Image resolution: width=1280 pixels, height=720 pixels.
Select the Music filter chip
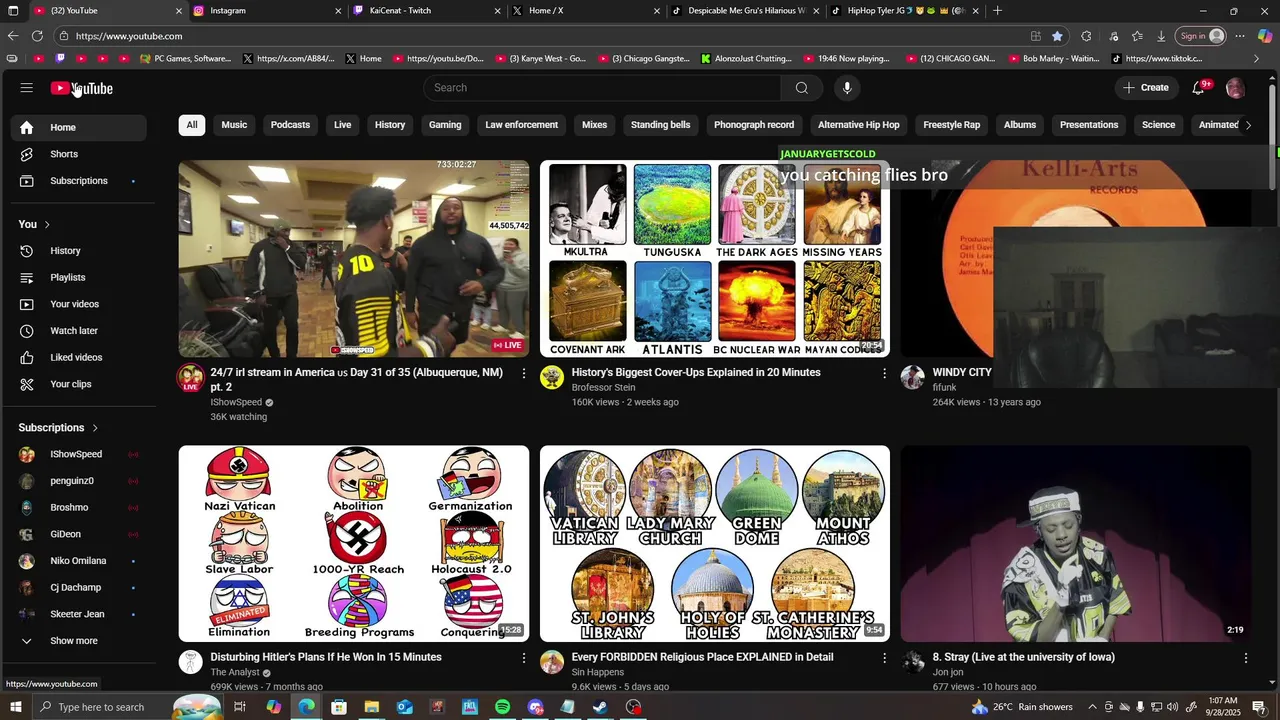[234, 125]
